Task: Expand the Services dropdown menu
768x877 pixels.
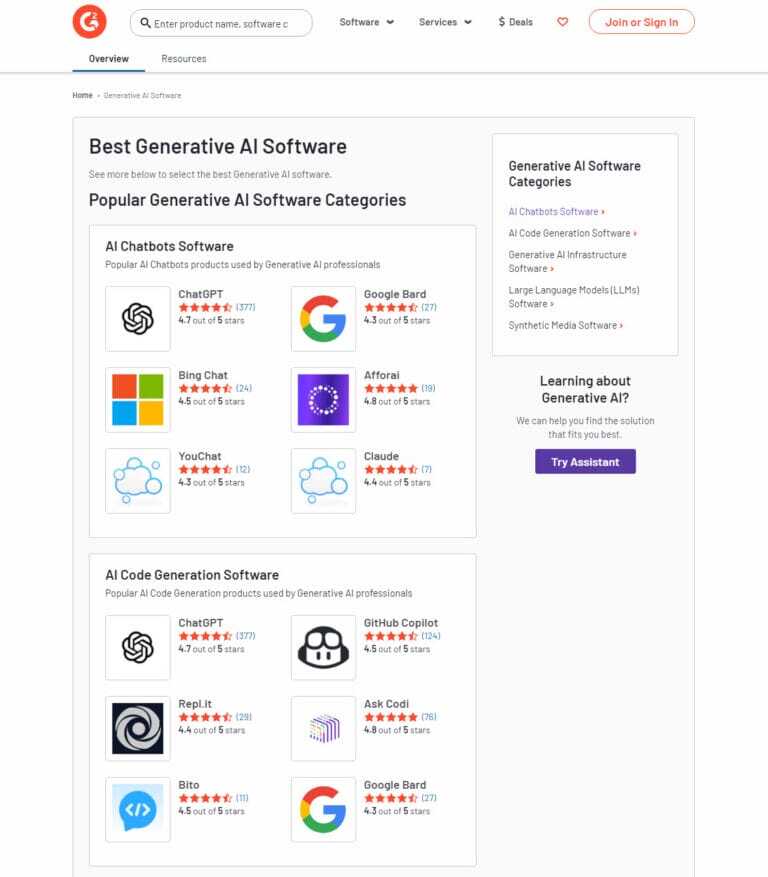Action: (445, 22)
